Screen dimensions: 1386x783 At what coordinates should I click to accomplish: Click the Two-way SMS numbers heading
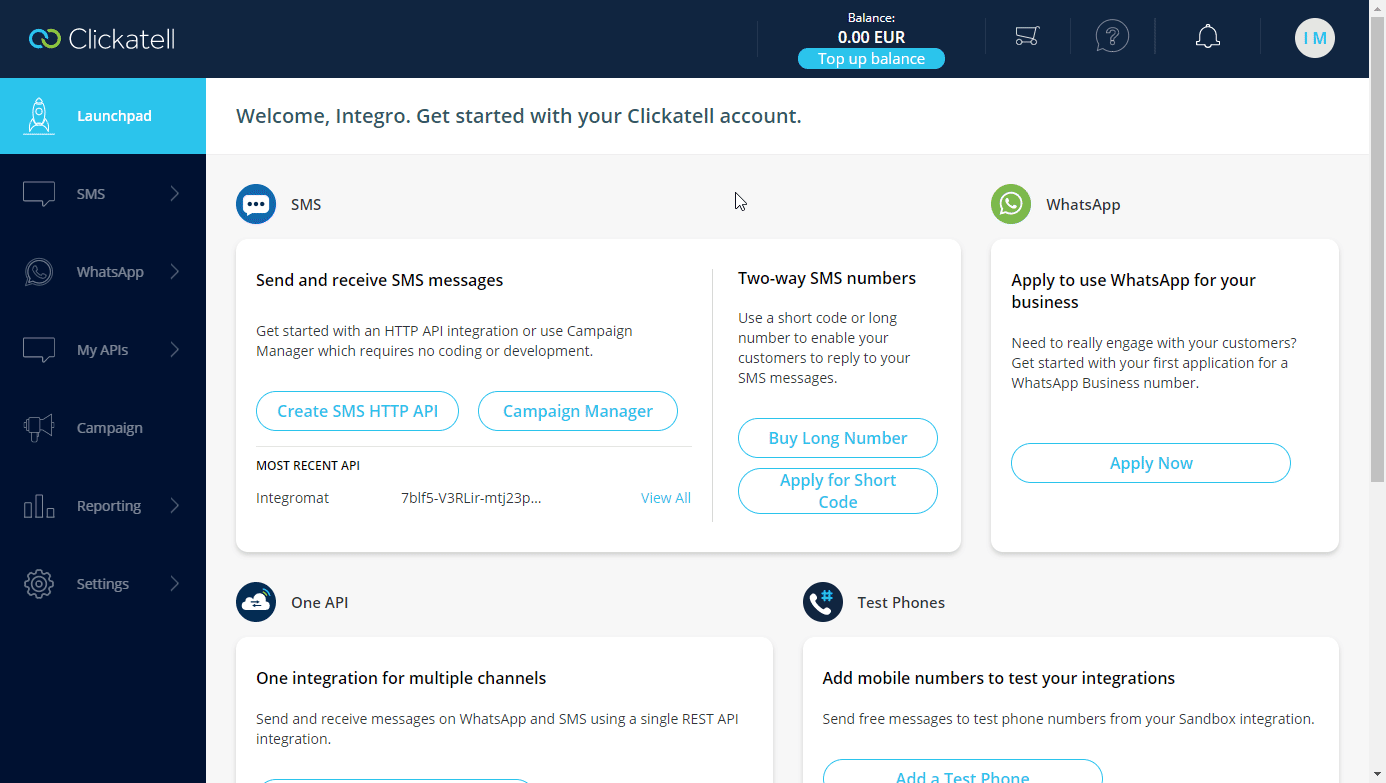coord(827,278)
